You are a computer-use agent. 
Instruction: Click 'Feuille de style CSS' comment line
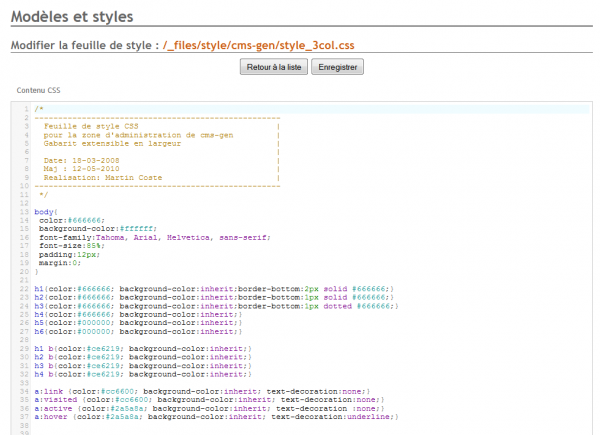click(91, 126)
